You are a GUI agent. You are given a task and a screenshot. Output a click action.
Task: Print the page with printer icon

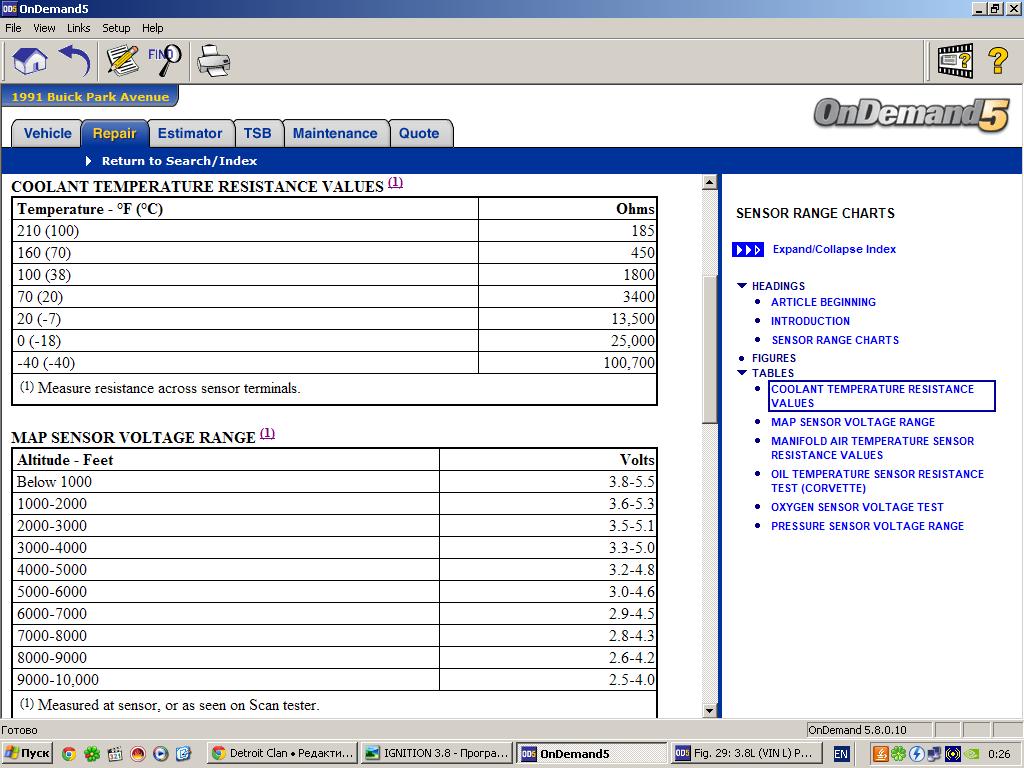pos(214,61)
